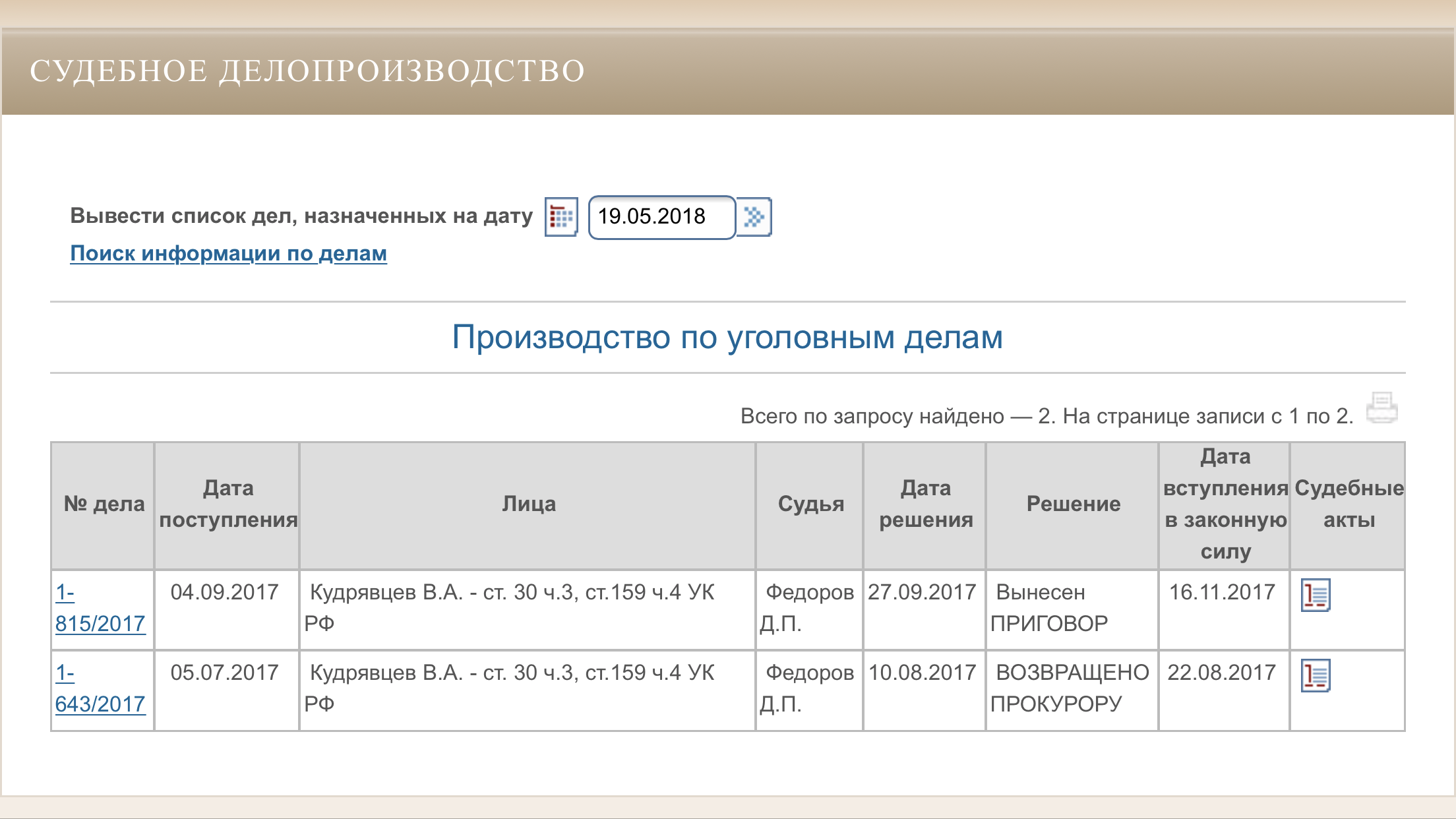The width and height of the screenshot is (1456, 819).
Task: Submit the date with the arrow button
Action: (x=754, y=217)
